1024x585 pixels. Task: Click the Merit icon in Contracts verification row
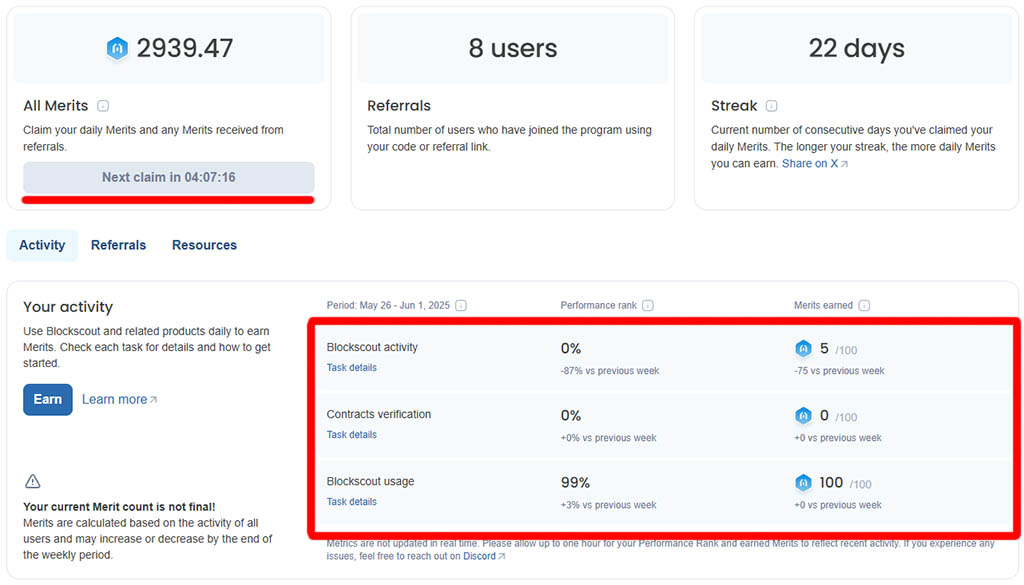pyautogui.click(x=803, y=416)
